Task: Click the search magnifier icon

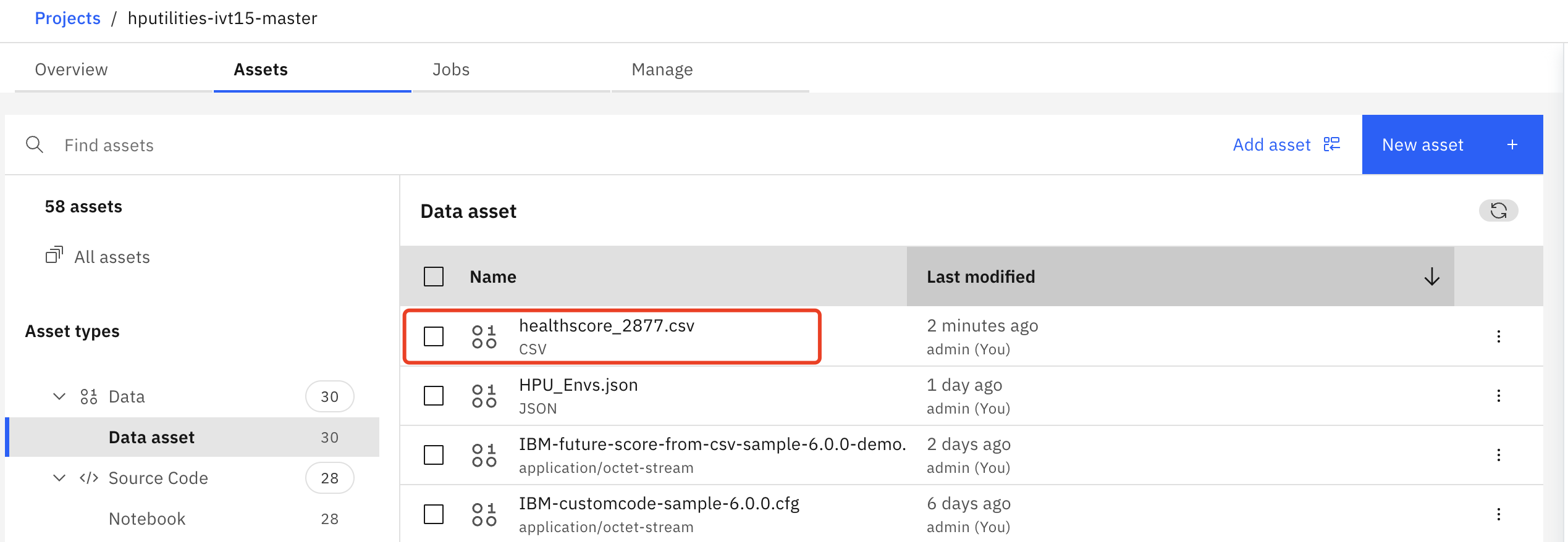Action: [35, 144]
